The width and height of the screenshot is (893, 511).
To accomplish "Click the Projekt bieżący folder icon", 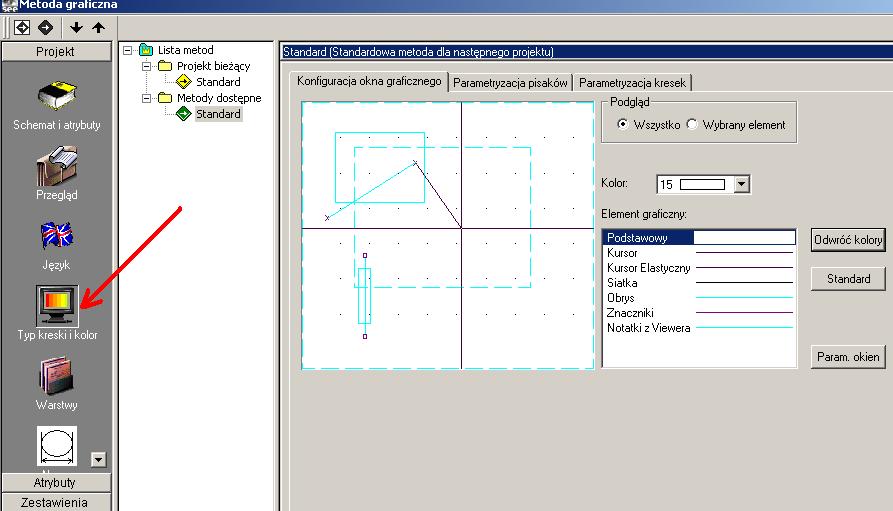I will pyautogui.click(x=165, y=66).
